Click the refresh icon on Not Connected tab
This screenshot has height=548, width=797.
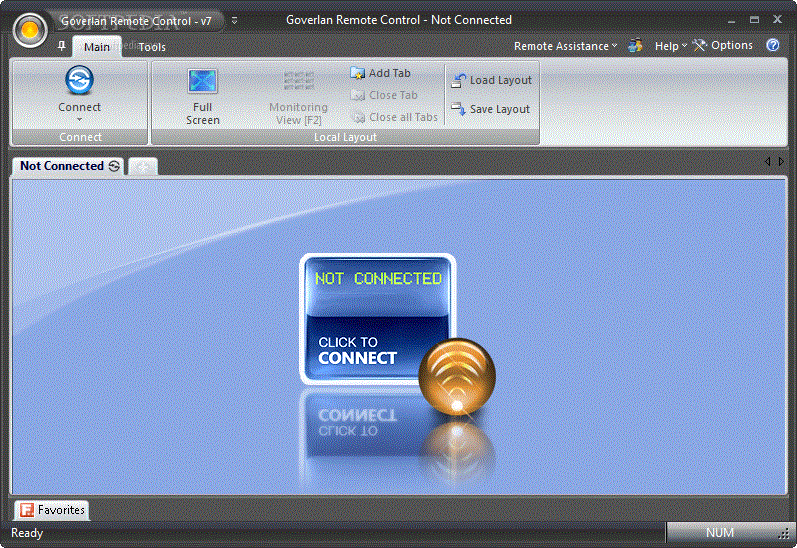(x=114, y=166)
